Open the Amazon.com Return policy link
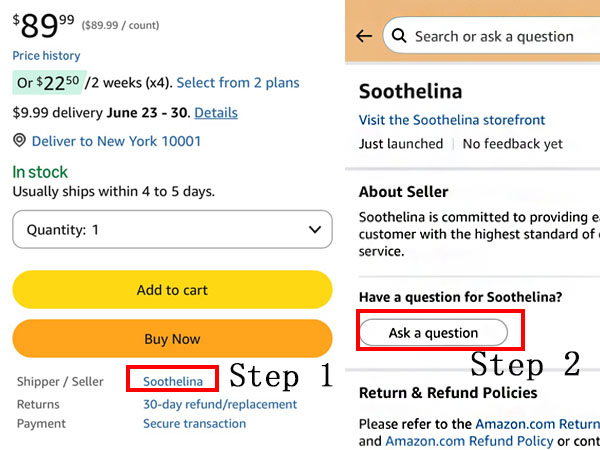600x450 pixels. (538, 424)
